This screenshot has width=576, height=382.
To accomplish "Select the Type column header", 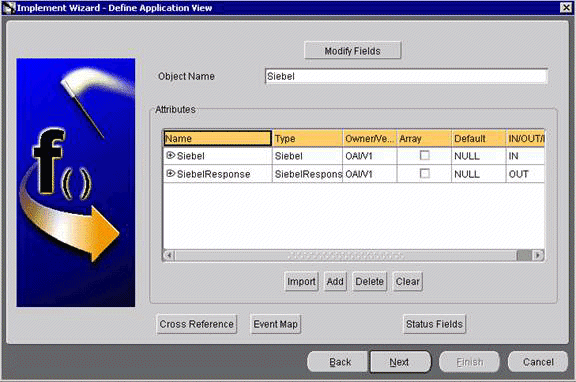I will 307,138.
